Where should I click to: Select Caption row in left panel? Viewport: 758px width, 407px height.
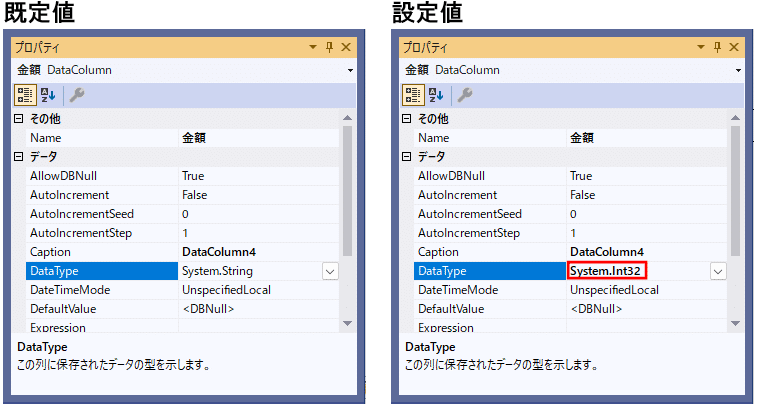182,252
